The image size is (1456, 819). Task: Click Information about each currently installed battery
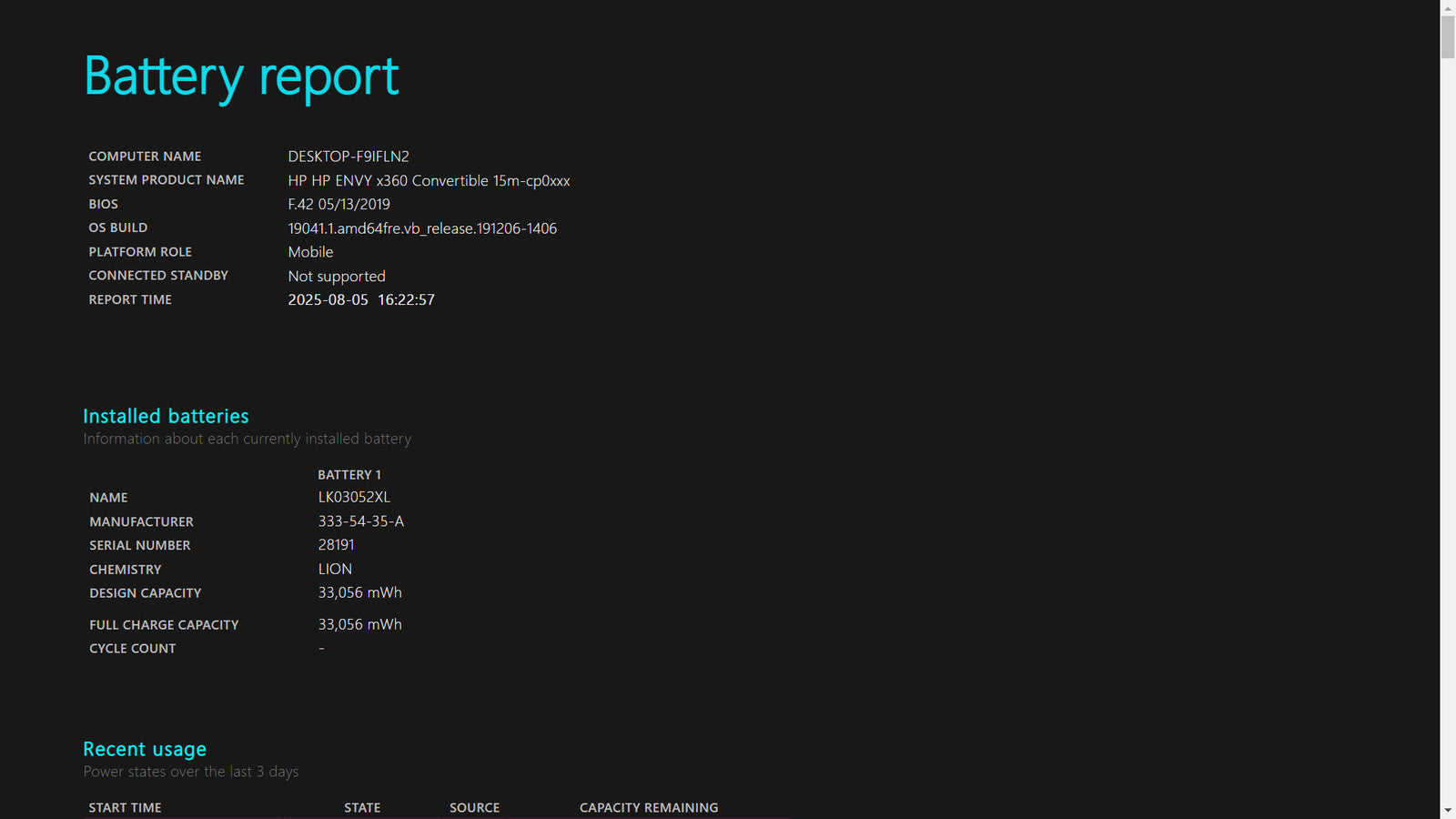[248, 439]
